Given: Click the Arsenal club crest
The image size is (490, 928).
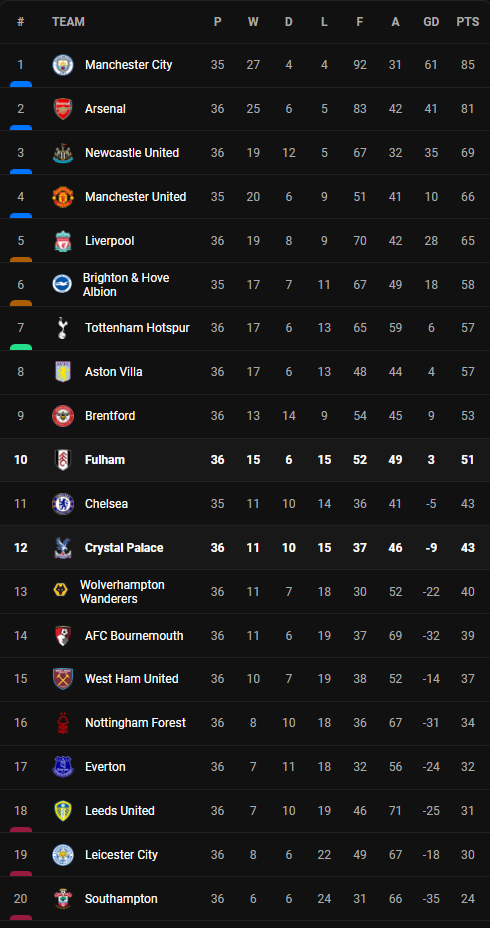Looking at the screenshot, I should pos(63,109).
